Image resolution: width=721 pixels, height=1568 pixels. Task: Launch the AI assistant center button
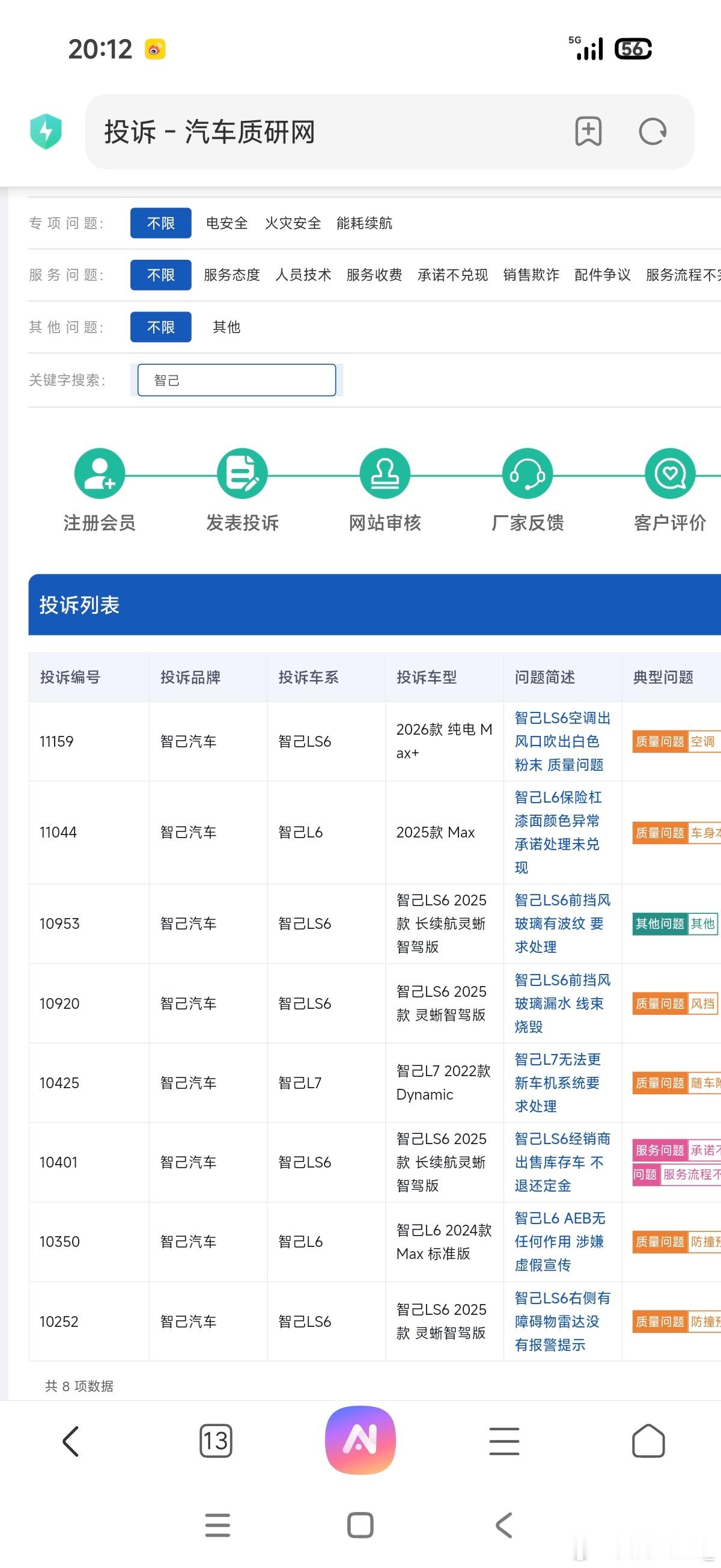click(360, 1439)
